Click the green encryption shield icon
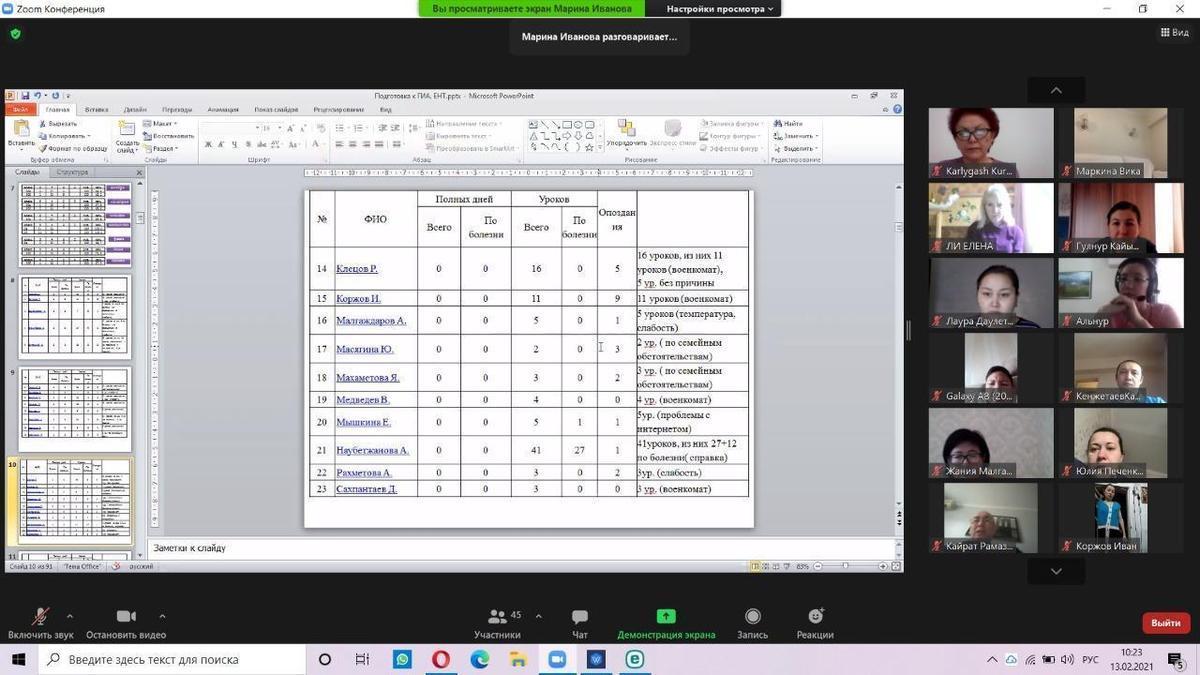The width and height of the screenshot is (1200, 675). 15,33
